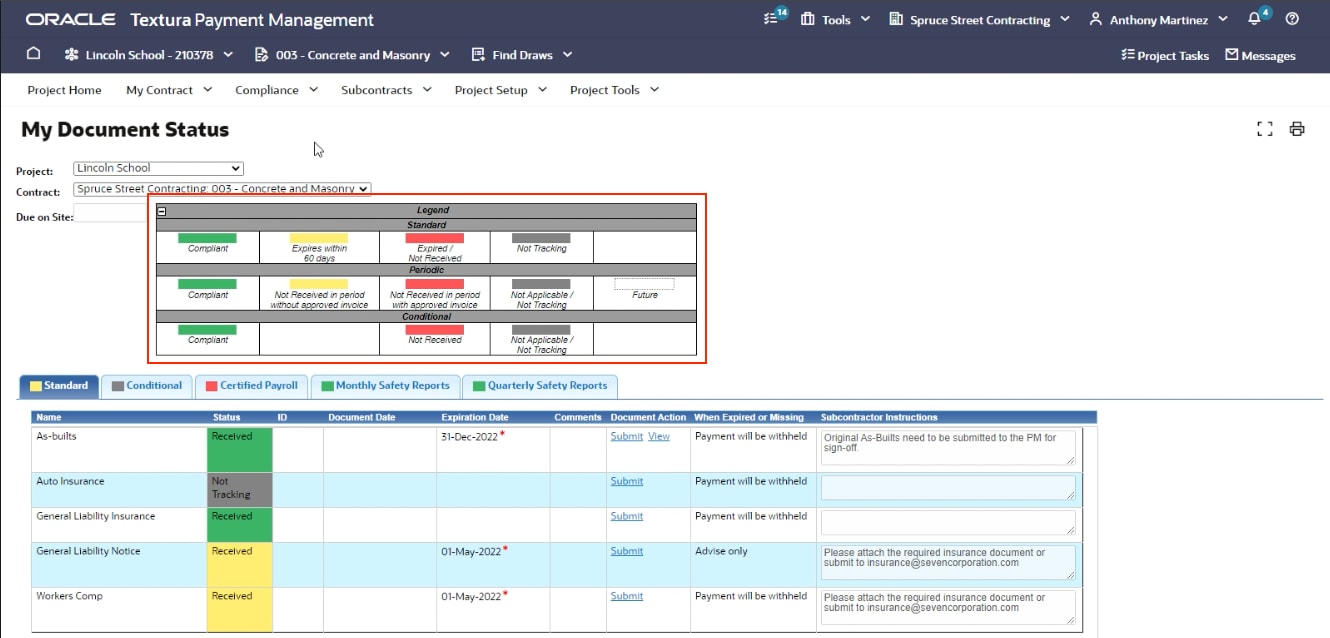Click the 31-Dec-2022 expiration date
1330x638 pixels.
[469, 437]
